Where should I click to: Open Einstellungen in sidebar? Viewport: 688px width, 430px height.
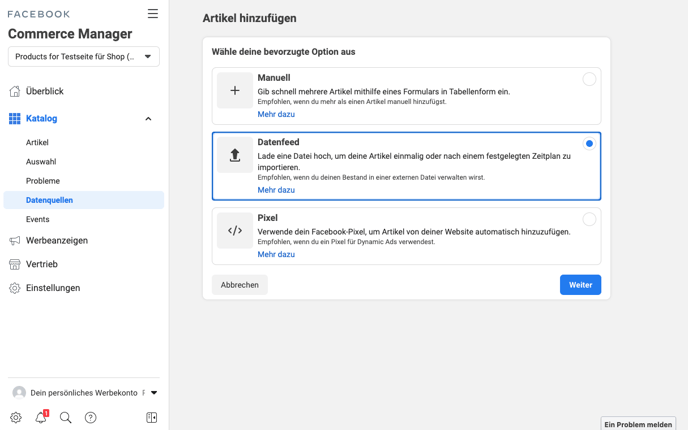point(53,288)
